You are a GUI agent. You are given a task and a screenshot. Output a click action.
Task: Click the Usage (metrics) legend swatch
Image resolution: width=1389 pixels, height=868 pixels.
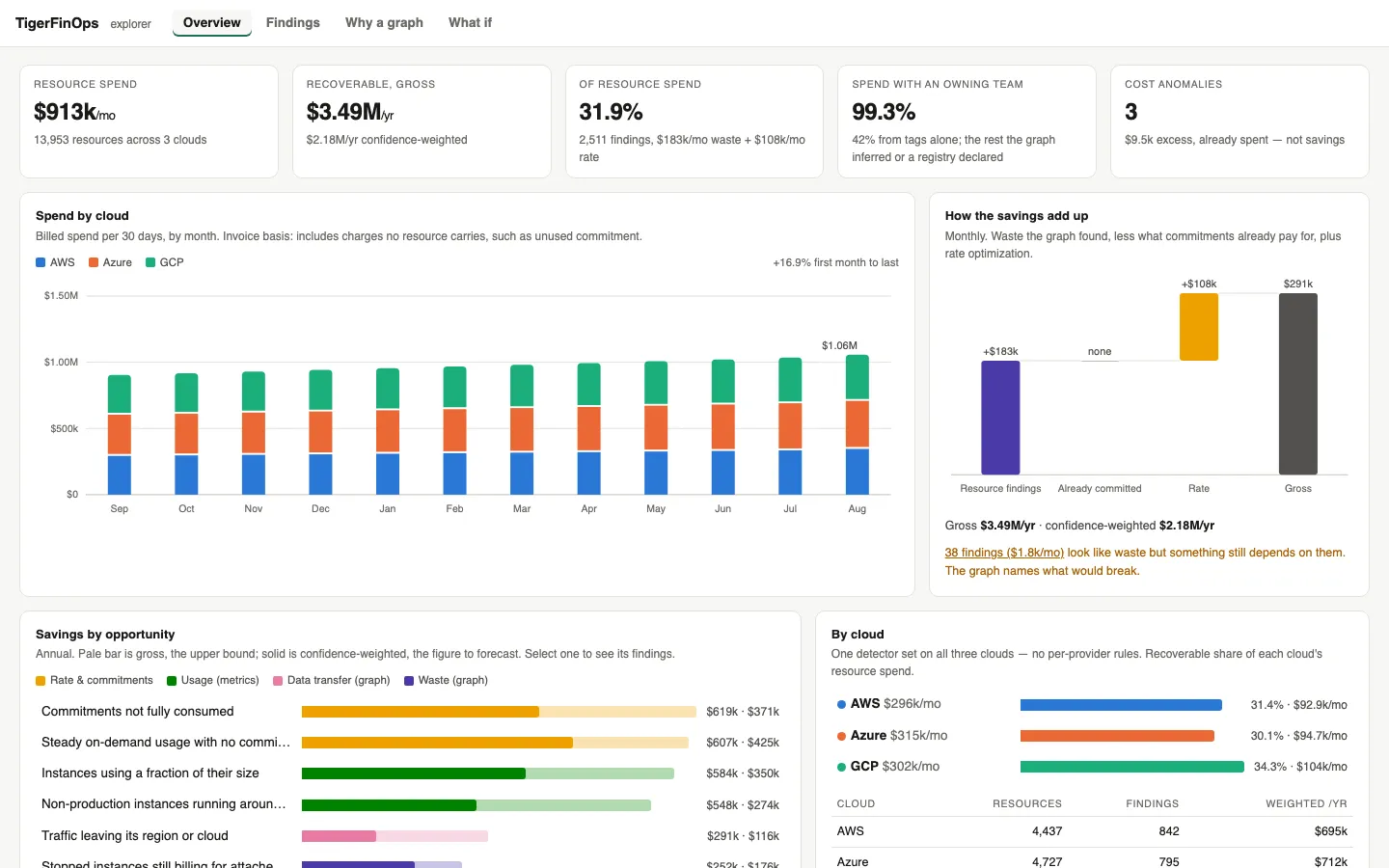point(172,681)
